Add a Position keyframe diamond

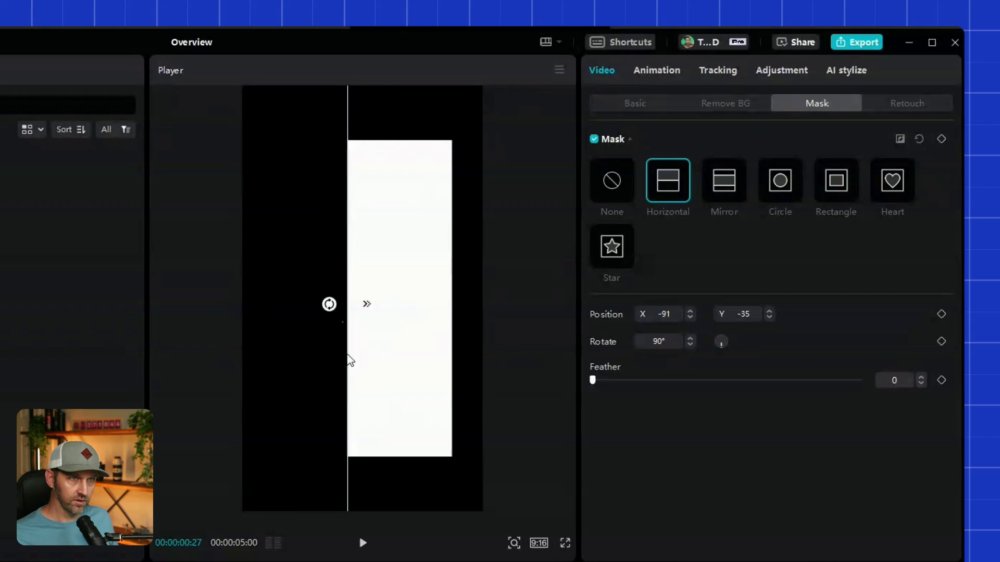click(x=941, y=314)
